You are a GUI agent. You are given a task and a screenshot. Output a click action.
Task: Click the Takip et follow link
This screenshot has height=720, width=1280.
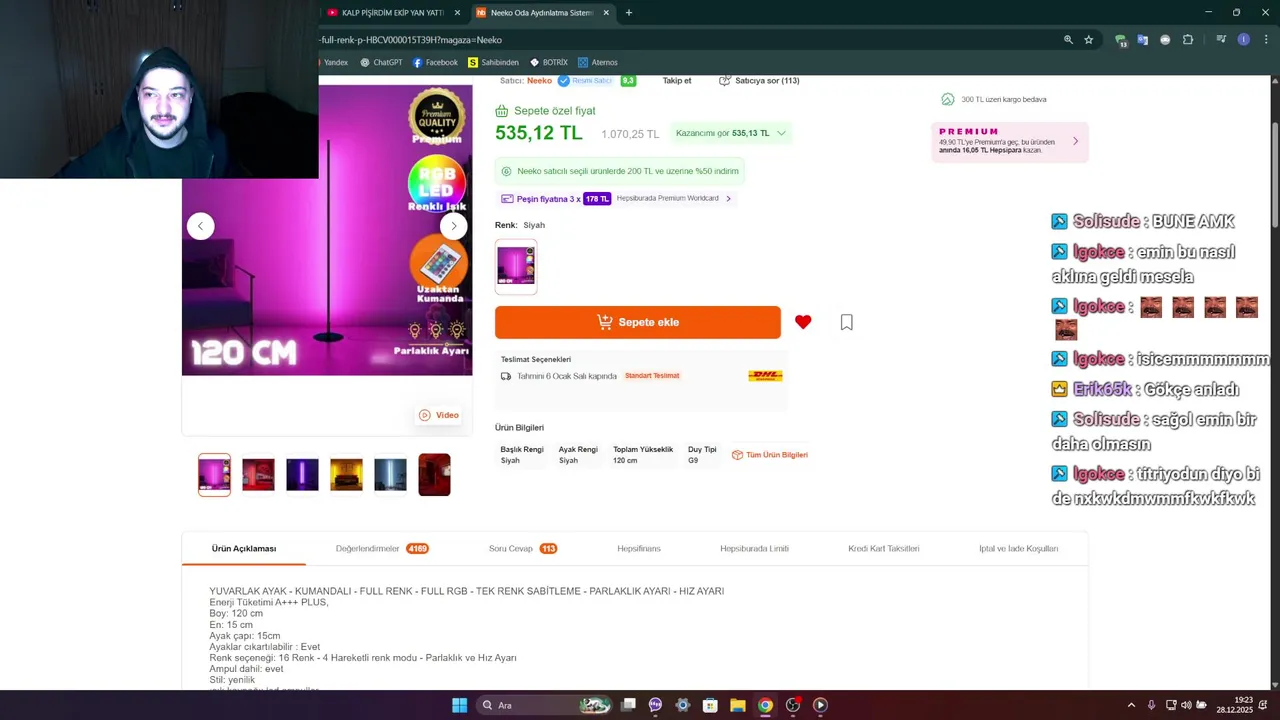pos(677,80)
